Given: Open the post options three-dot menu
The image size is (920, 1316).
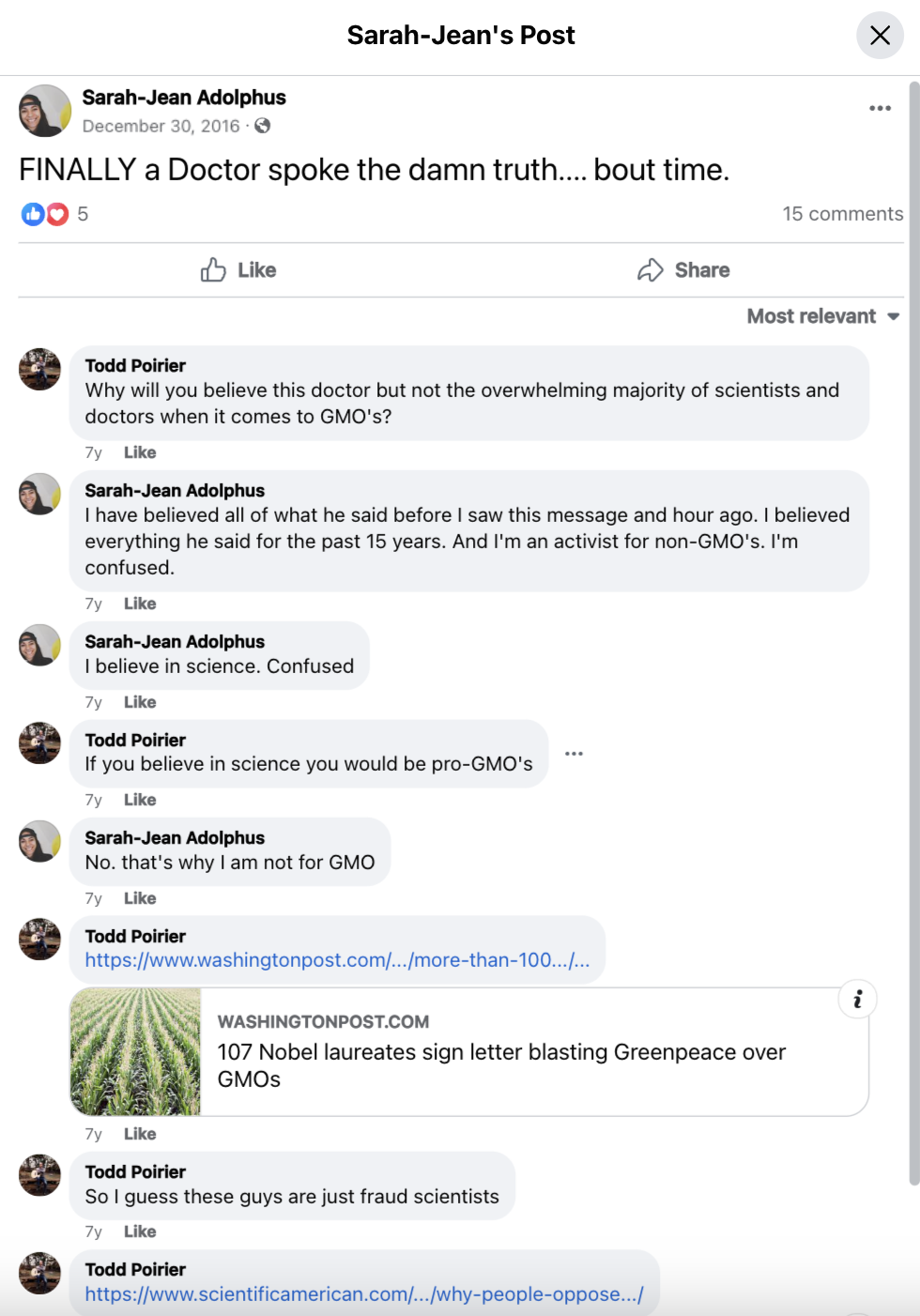Looking at the screenshot, I should pos(880,108).
